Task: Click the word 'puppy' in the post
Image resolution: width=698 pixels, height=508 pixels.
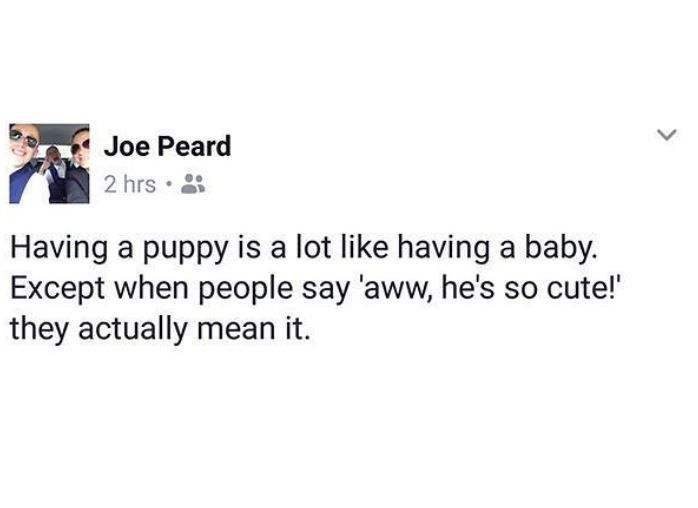Action: point(185,251)
